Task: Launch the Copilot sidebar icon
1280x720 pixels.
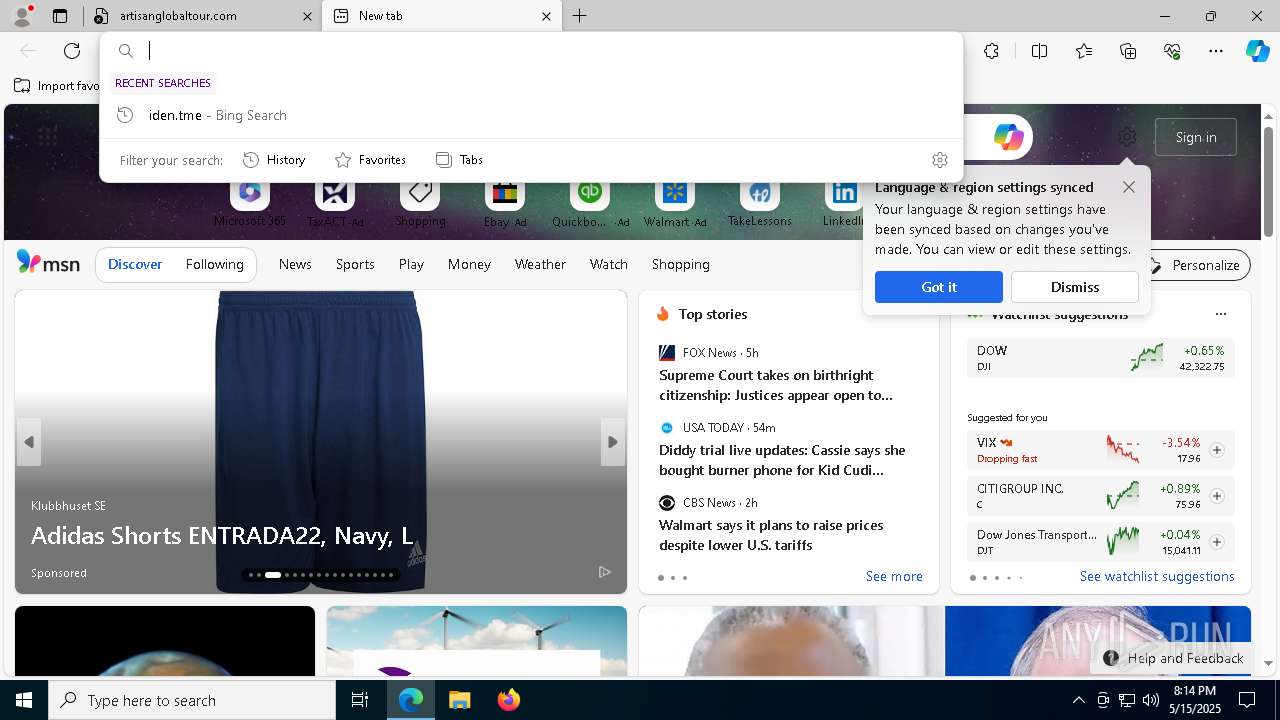Action: [x=1257, y=51]
